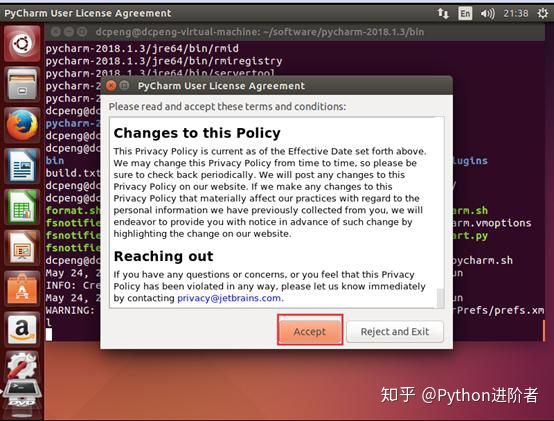Screen dimensions: 554x421
Task: Launch Firefox from the dock
Action: pos(22,125)
